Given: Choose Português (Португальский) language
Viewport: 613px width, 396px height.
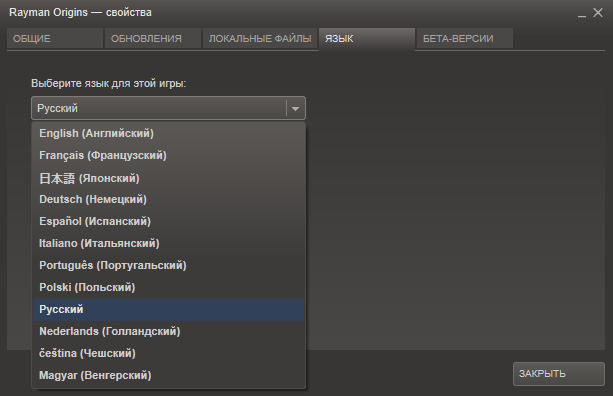Looking at the screenshot, I should pos(168,265).
